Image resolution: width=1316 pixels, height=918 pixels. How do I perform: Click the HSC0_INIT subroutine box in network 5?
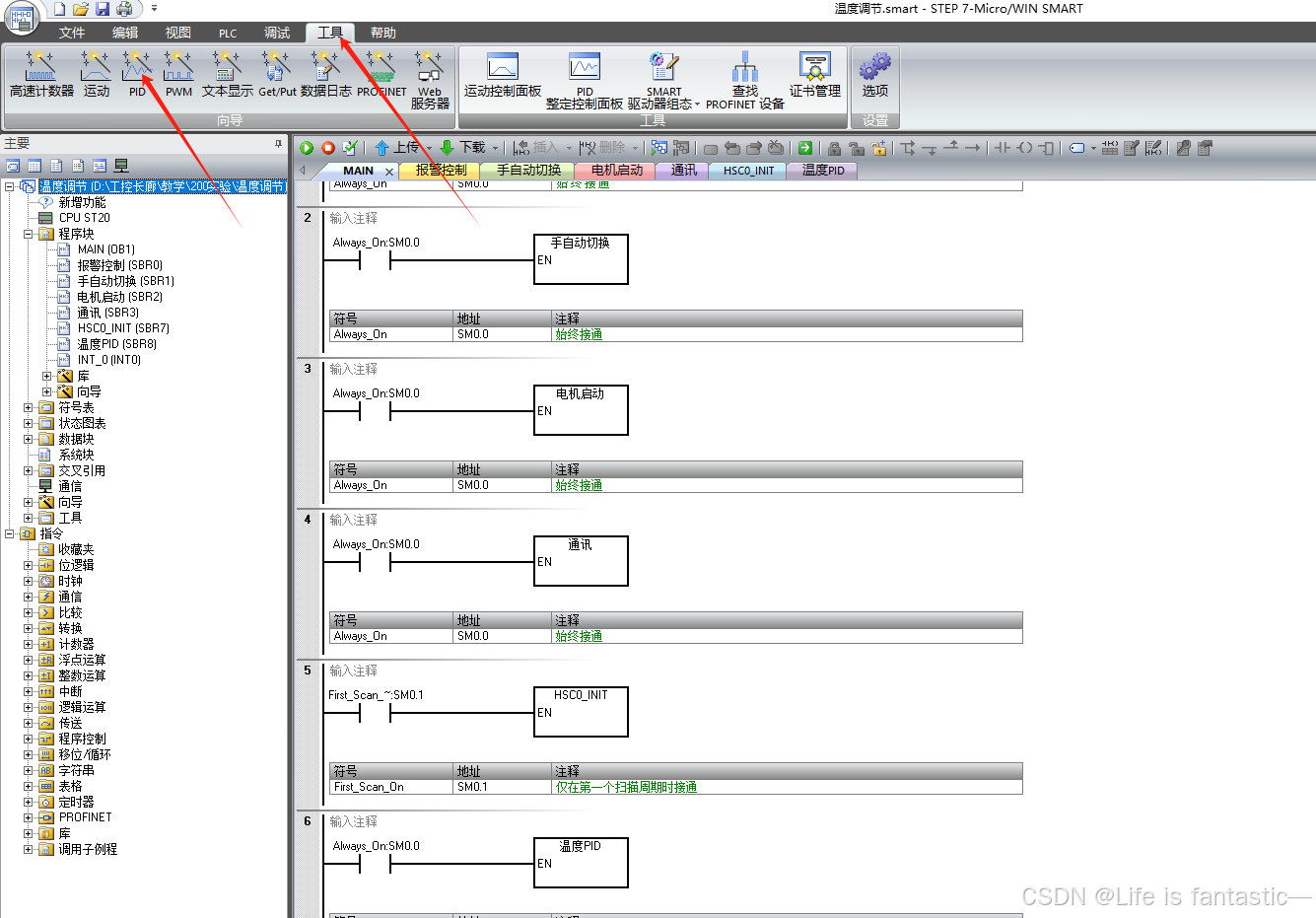point(581,712)
